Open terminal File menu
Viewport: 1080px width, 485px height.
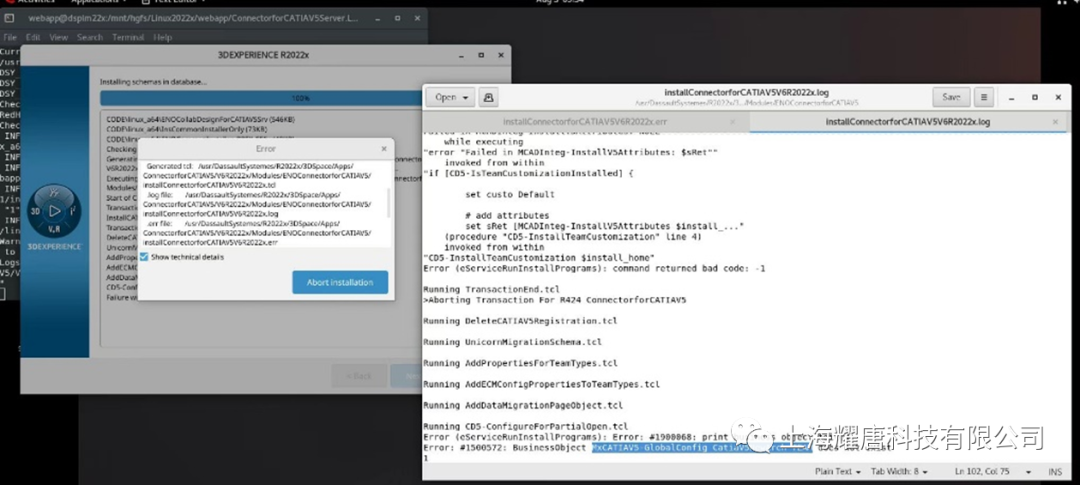click(x=10, y=37)
